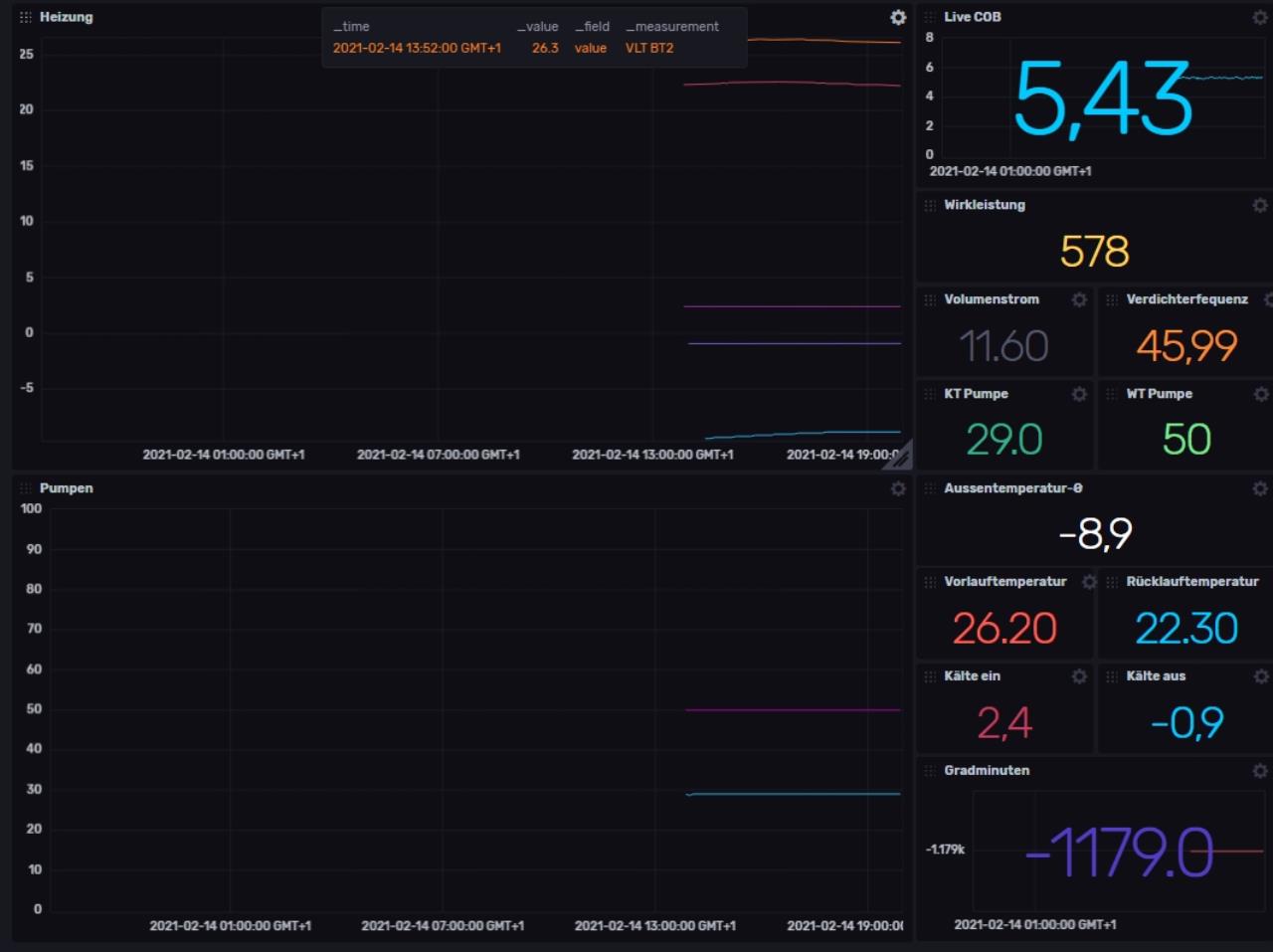The image size is (1273, 952).
Task: Click the Vorlauftemperatur value 26.20
Action: coord(1004,629)
